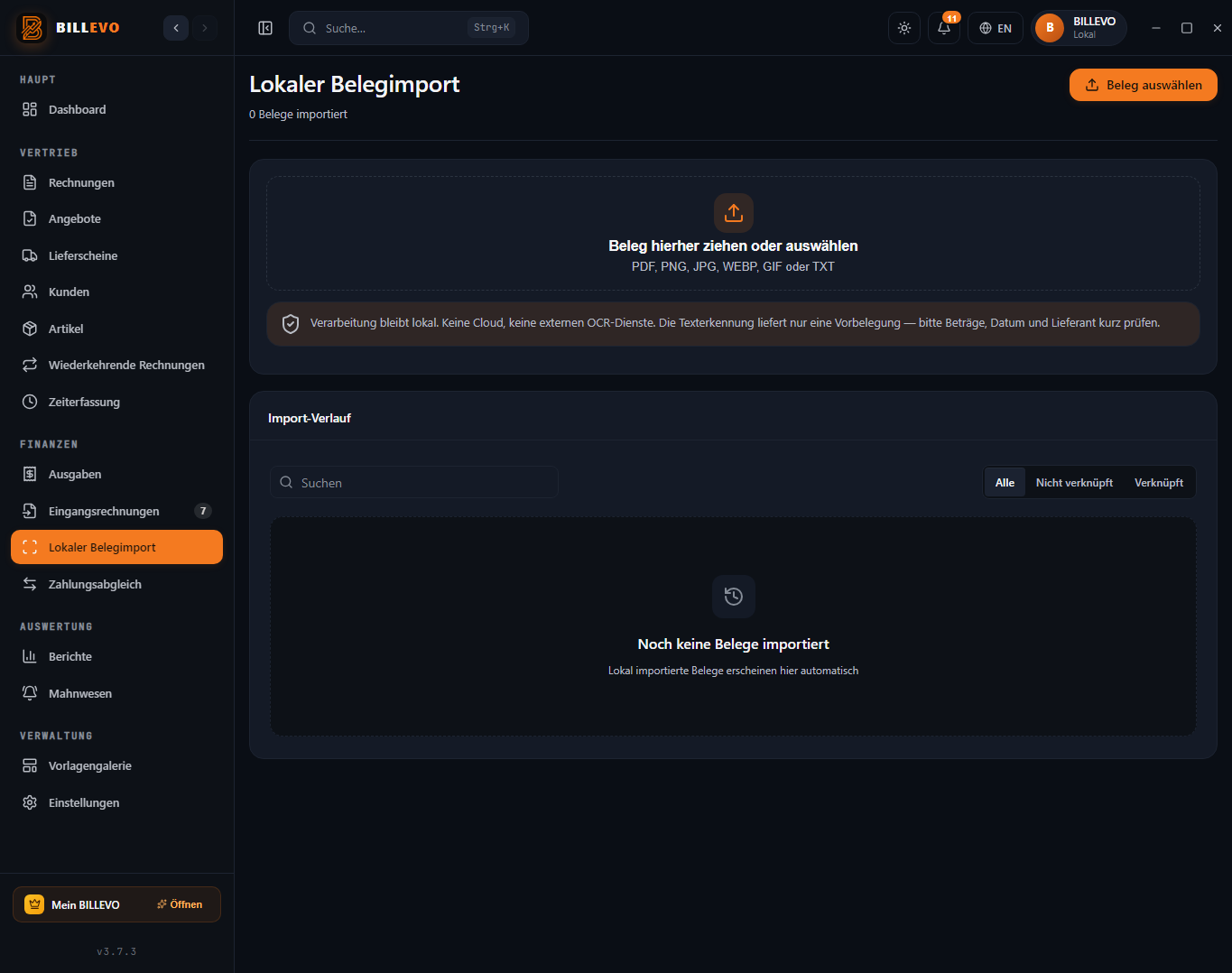The image size is (1232, 973).
Task: Open the Berichte chart icon
Action: tap(30, 656)
